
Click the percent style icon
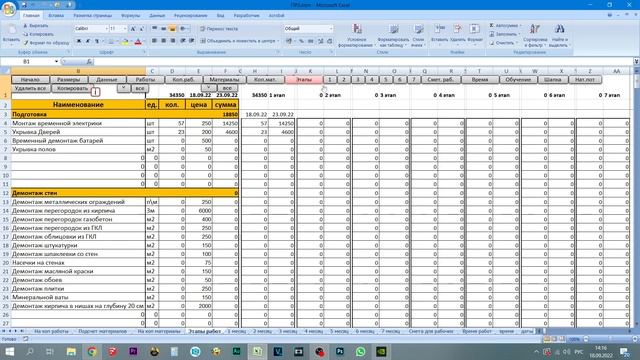click(301, 41)
